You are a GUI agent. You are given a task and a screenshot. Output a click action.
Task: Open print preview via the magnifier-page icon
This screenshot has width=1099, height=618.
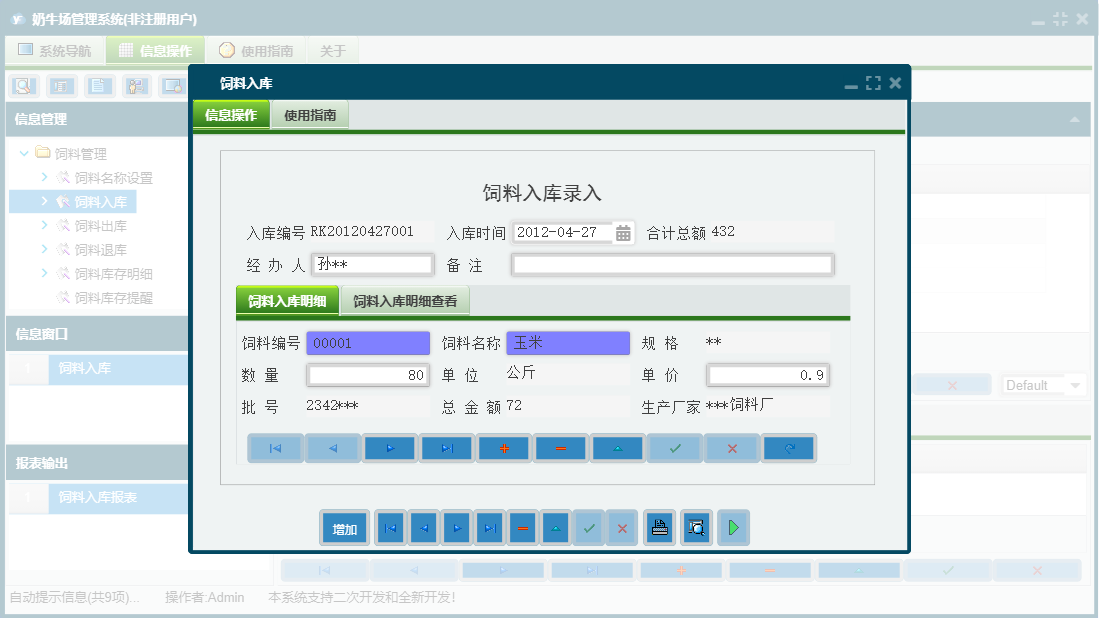click(x=696, y=527)
